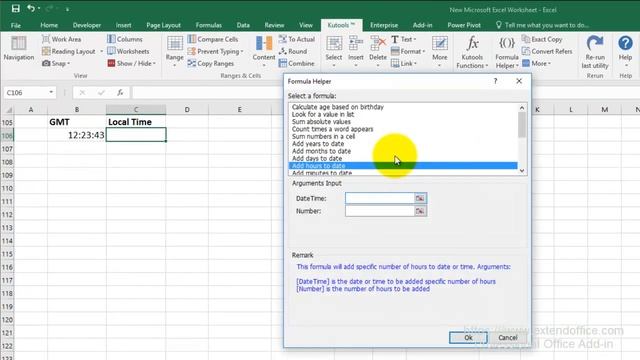This screenshot has height=360, width=640.
Task: Save the workbook from the quick access toolbar
Action: pos(16,9)
